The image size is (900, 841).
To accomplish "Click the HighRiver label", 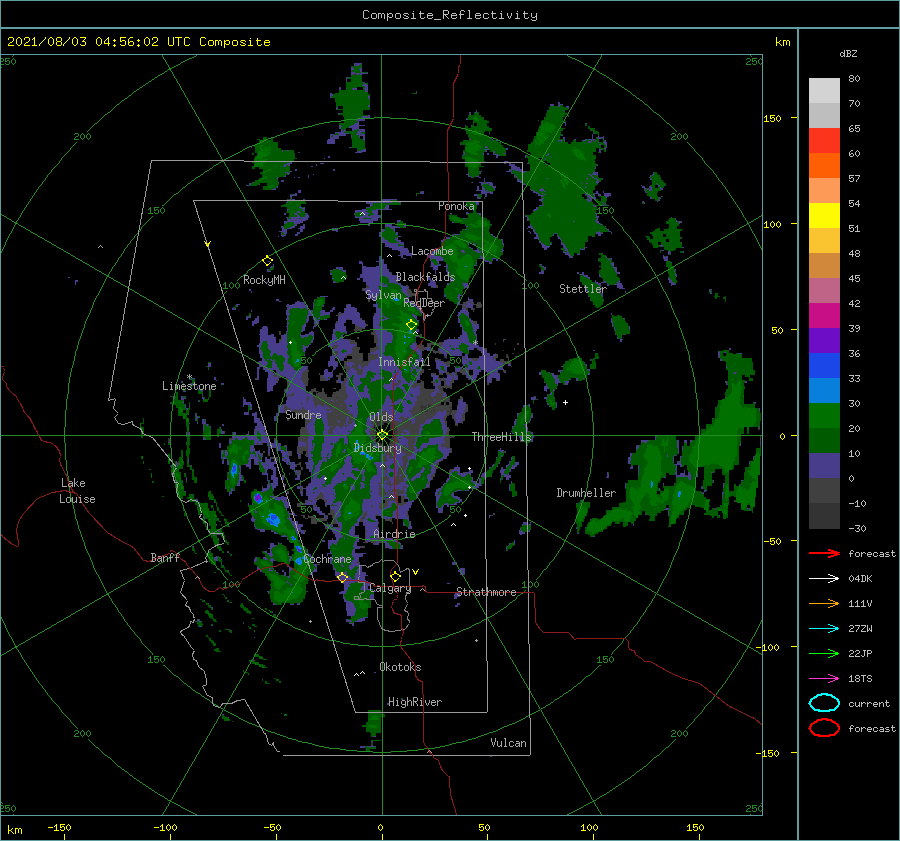I will click(415, 702).
